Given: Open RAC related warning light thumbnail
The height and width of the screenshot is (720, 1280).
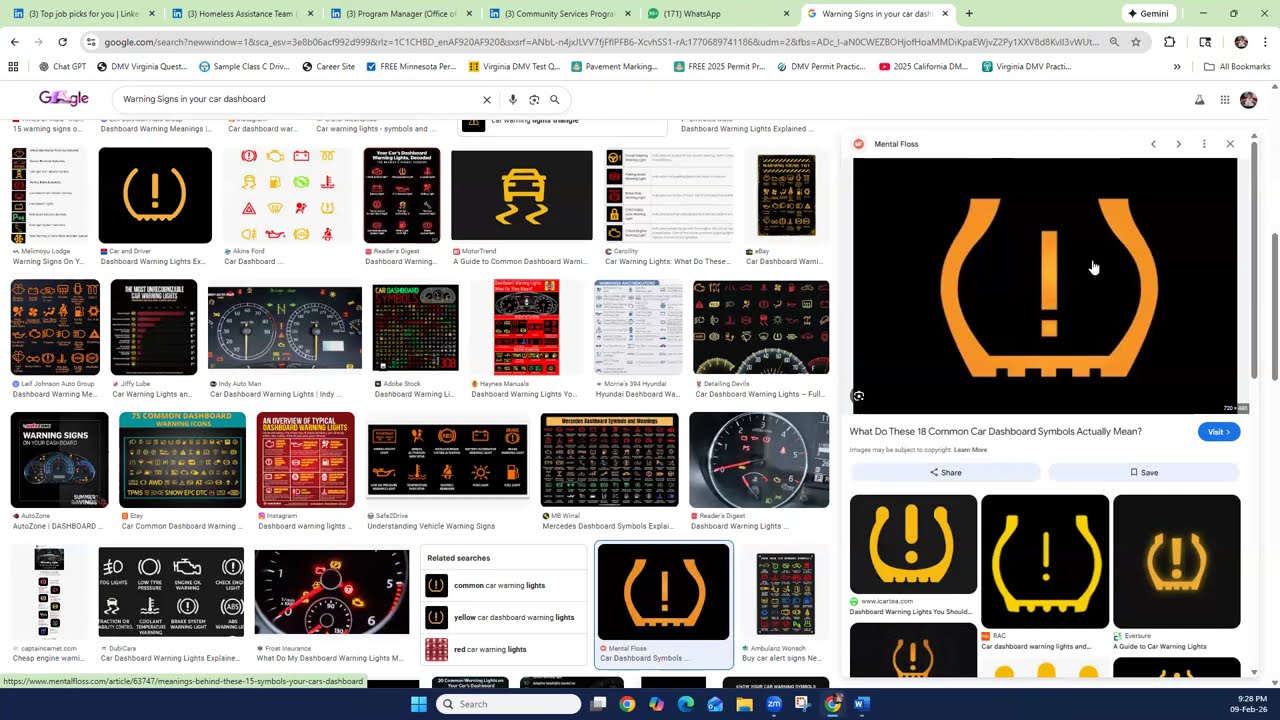Looking at the screenshot, I should 1045,561.
